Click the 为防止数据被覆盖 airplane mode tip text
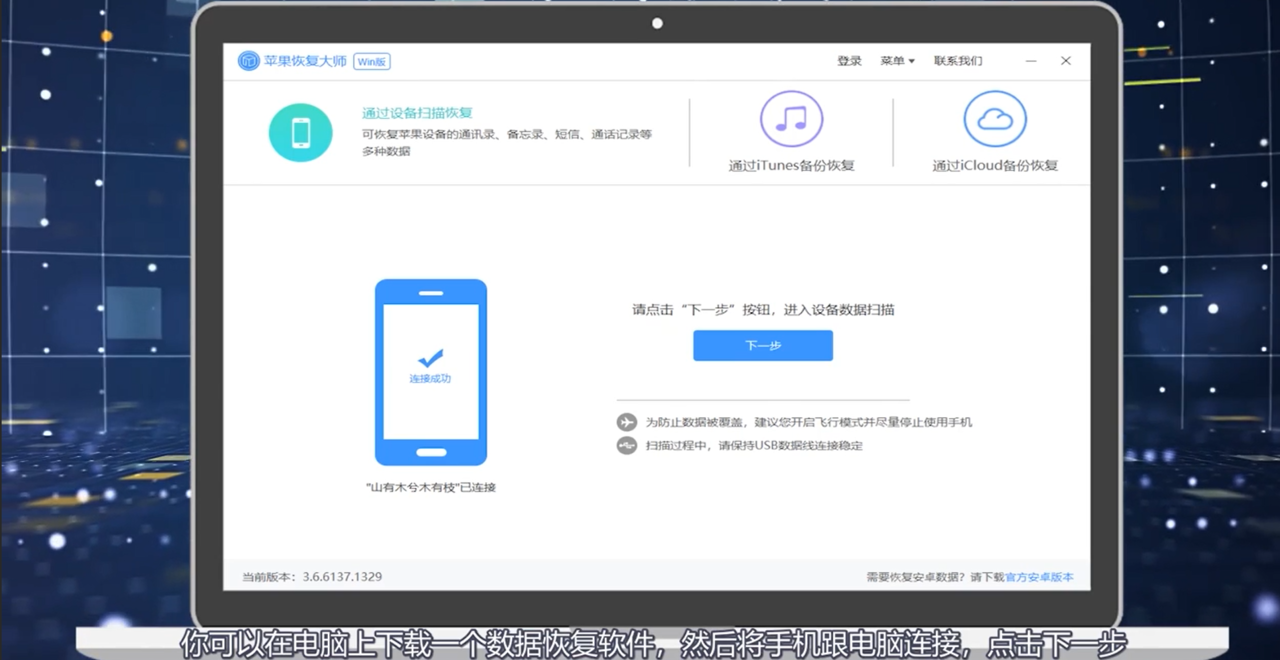 click(808, 422)
